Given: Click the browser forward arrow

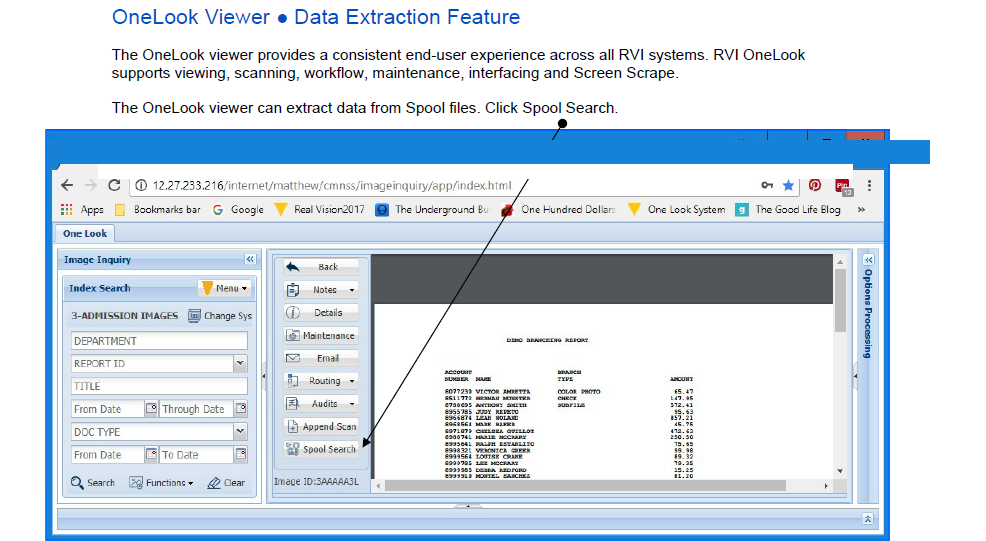Looking at the screenshot, I should [91, 185].
